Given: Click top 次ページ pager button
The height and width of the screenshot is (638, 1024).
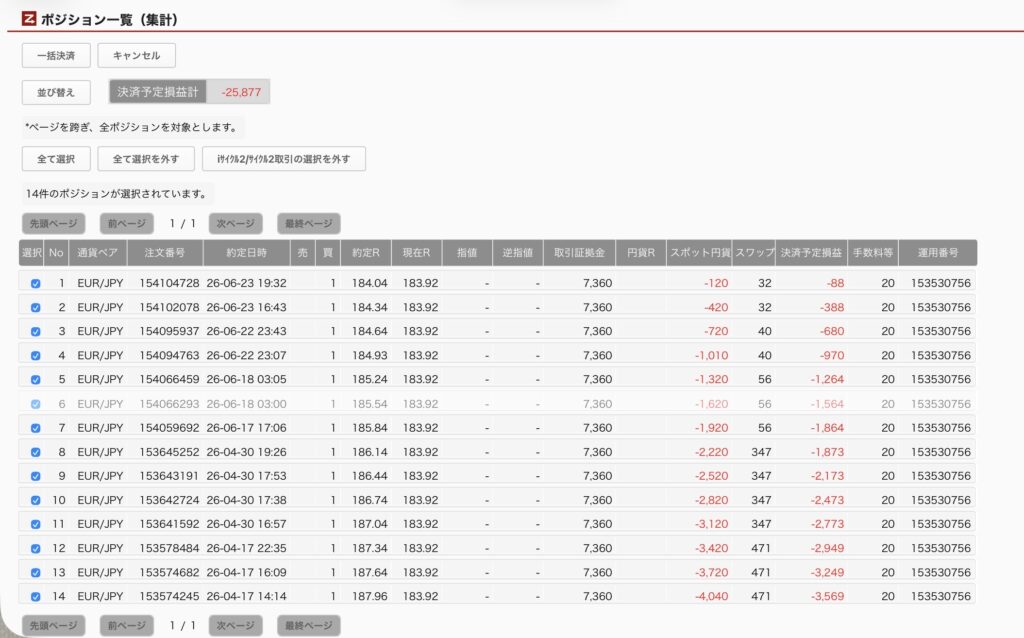Looking at the screenshot, I should click(236, 223).
